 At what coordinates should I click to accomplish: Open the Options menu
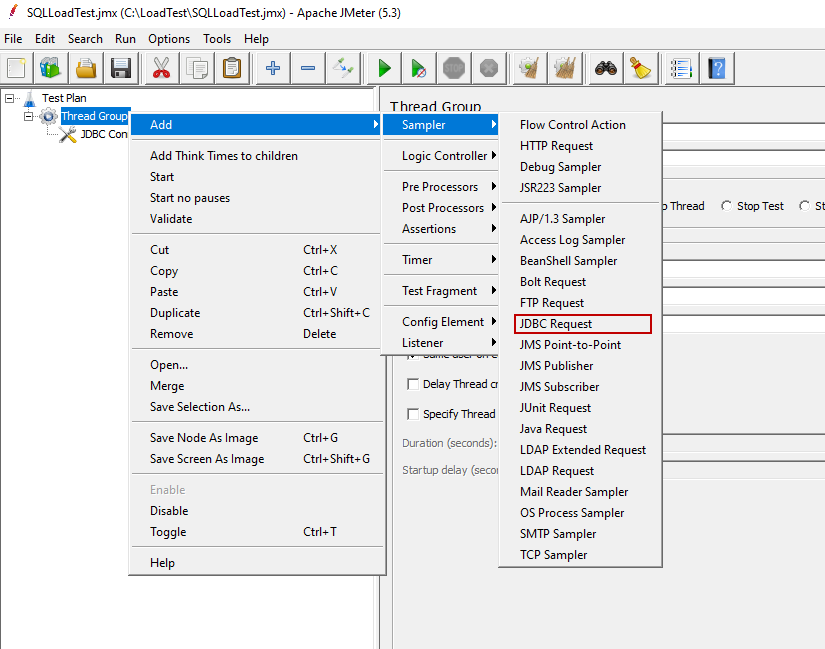[169, 39]
